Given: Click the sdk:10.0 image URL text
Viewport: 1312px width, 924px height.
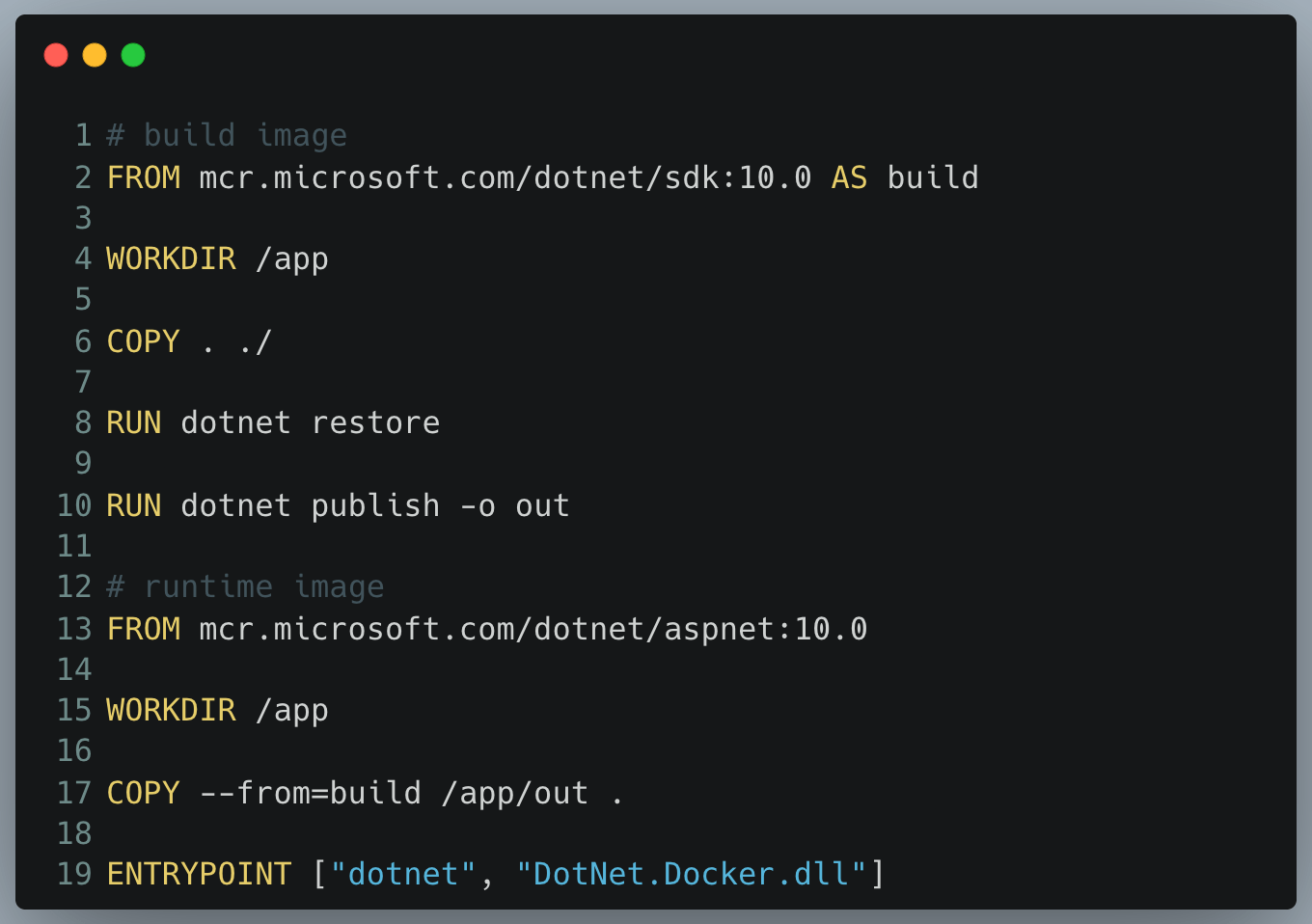Looking at the screenshot, I should (505, 177).
